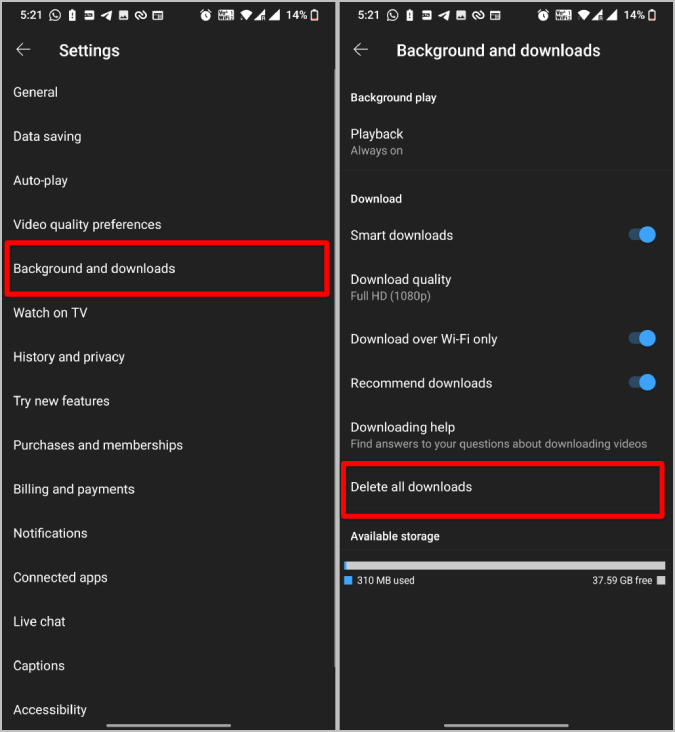Tap the back arrow beside Background and downloads title

tap(361, 49)
